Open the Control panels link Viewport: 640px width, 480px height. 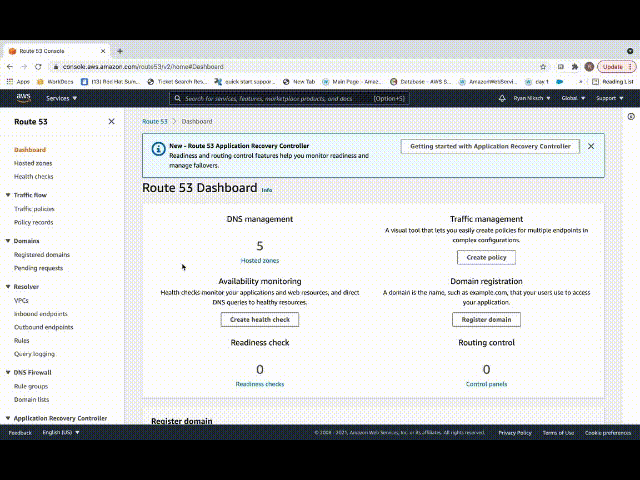pos(486,384)
